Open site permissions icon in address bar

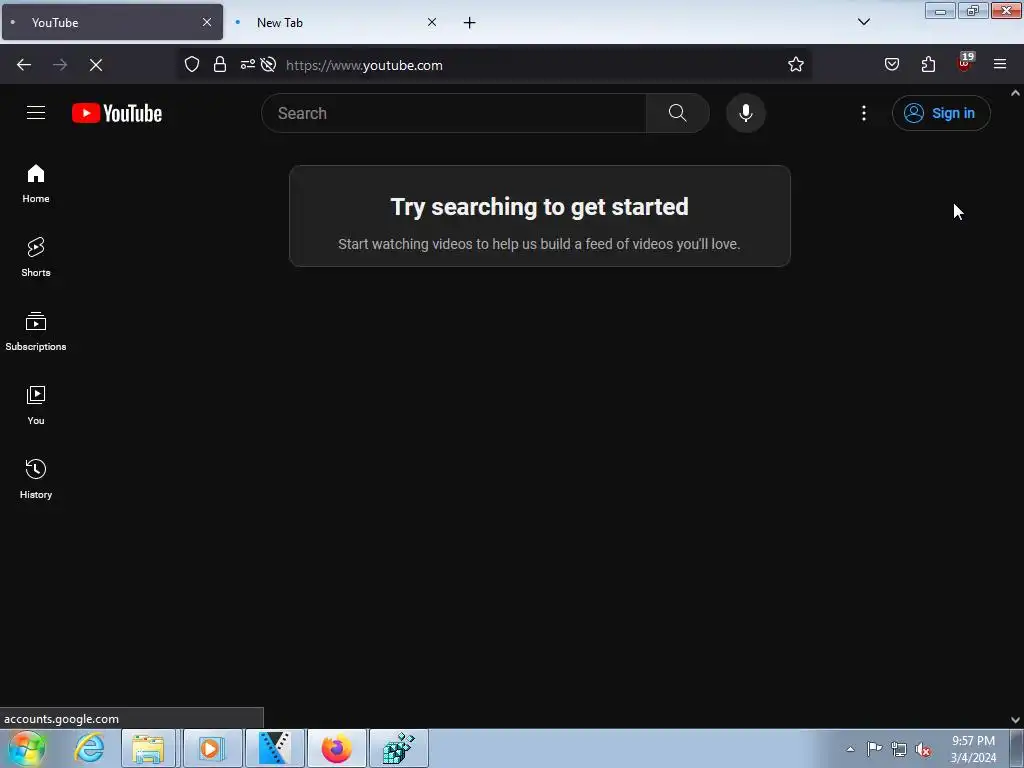tap(248, 64)
